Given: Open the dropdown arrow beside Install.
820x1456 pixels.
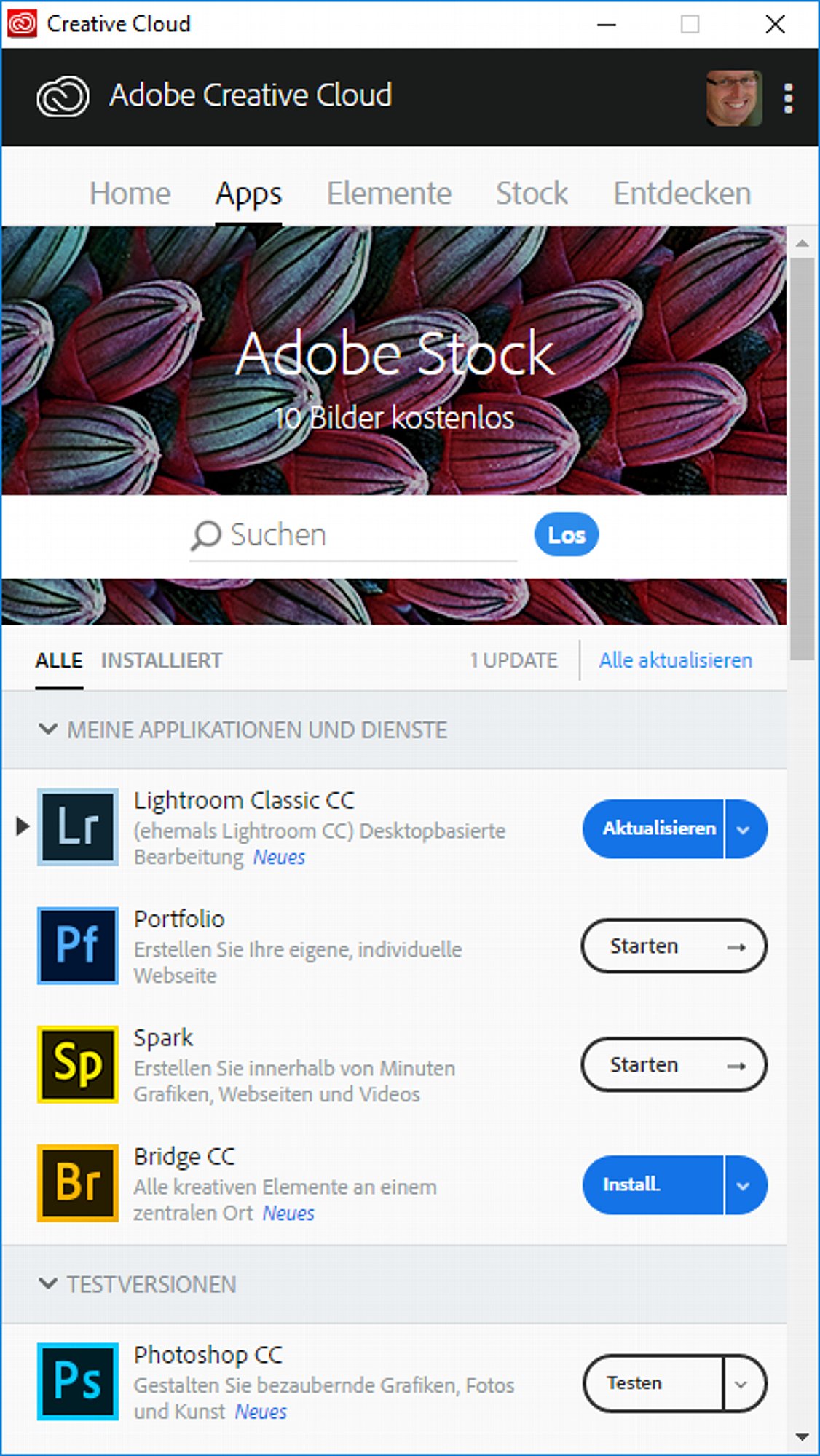Looking at the screenshot, I should [x=744, y=1185].
